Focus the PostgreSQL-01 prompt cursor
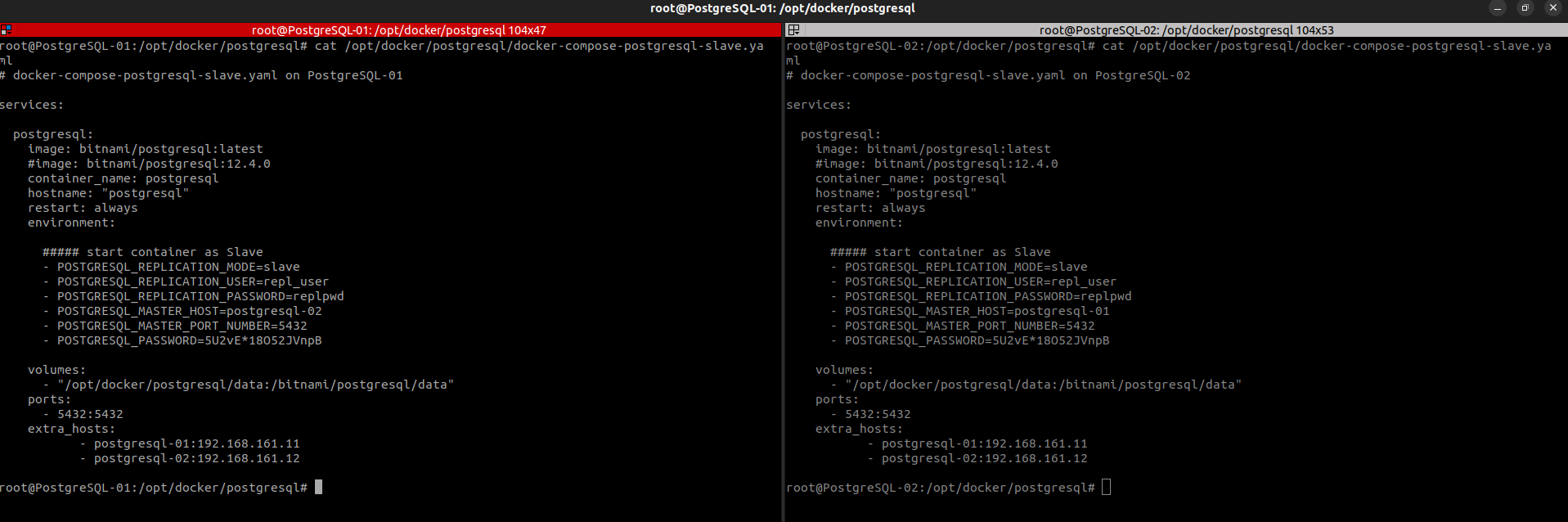This screenshot has width=1568, height=522. click(318, 487)
